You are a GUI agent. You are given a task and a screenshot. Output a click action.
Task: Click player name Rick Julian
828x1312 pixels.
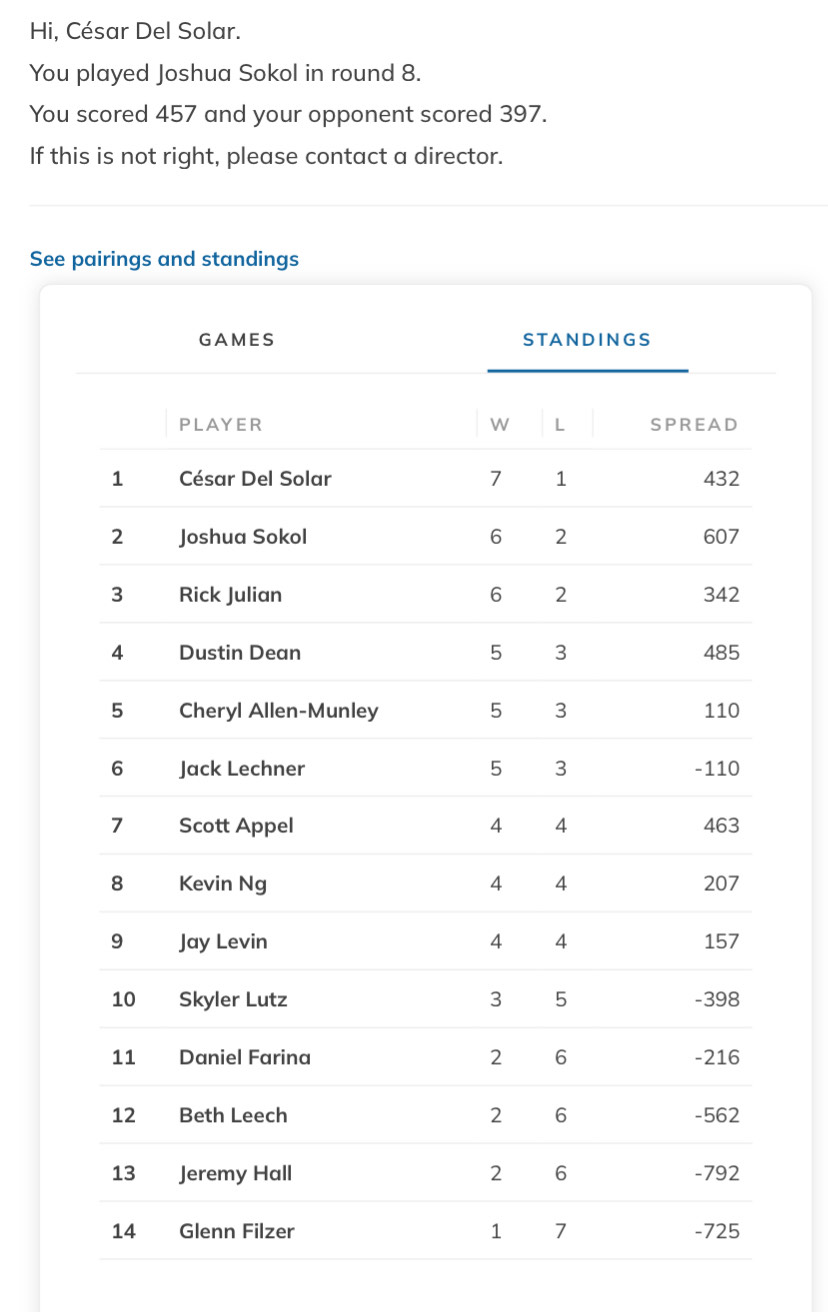(230, 595)
